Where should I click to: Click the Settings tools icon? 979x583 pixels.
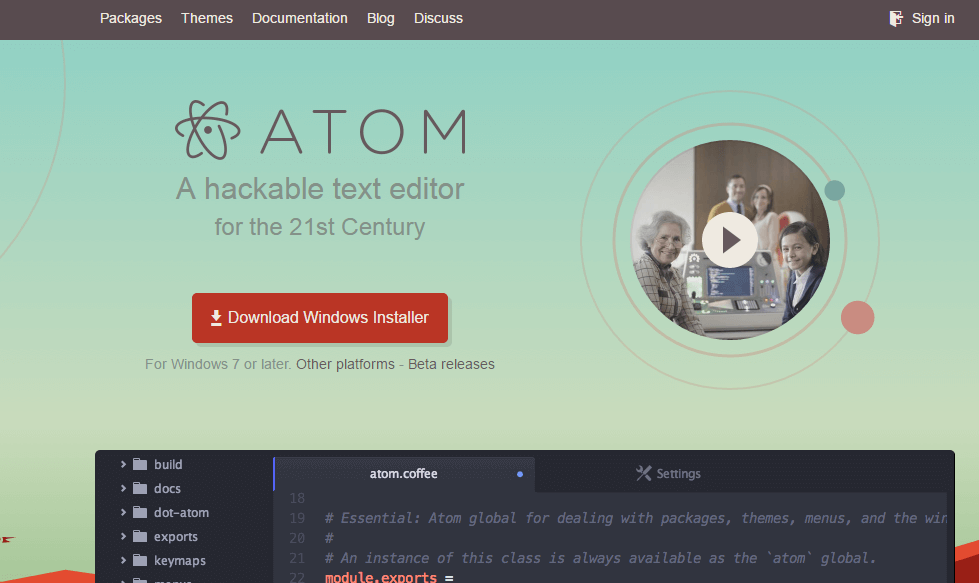coord(643,473)
